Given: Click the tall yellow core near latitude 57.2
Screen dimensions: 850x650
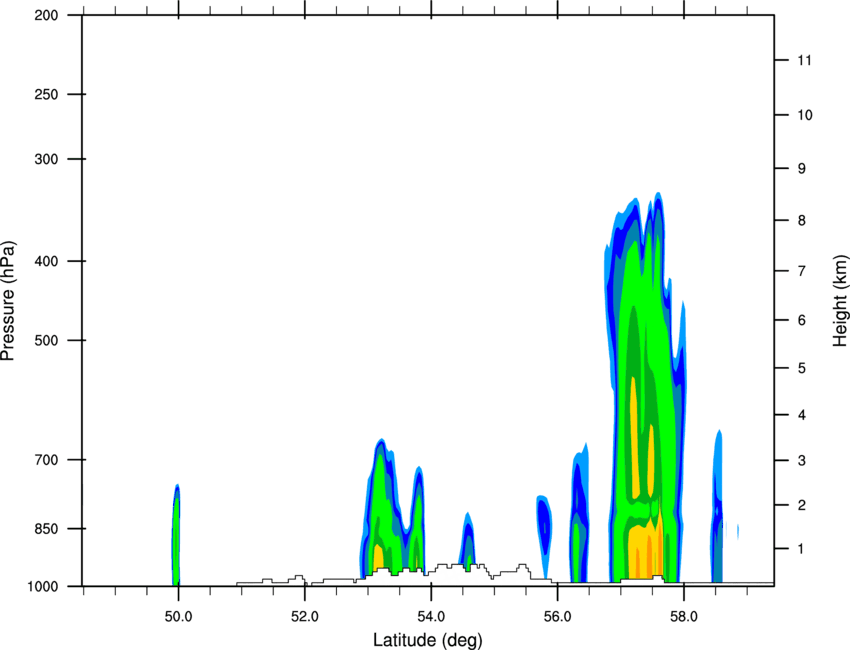Looking at the screenshot, I should (x=634, y=436).
